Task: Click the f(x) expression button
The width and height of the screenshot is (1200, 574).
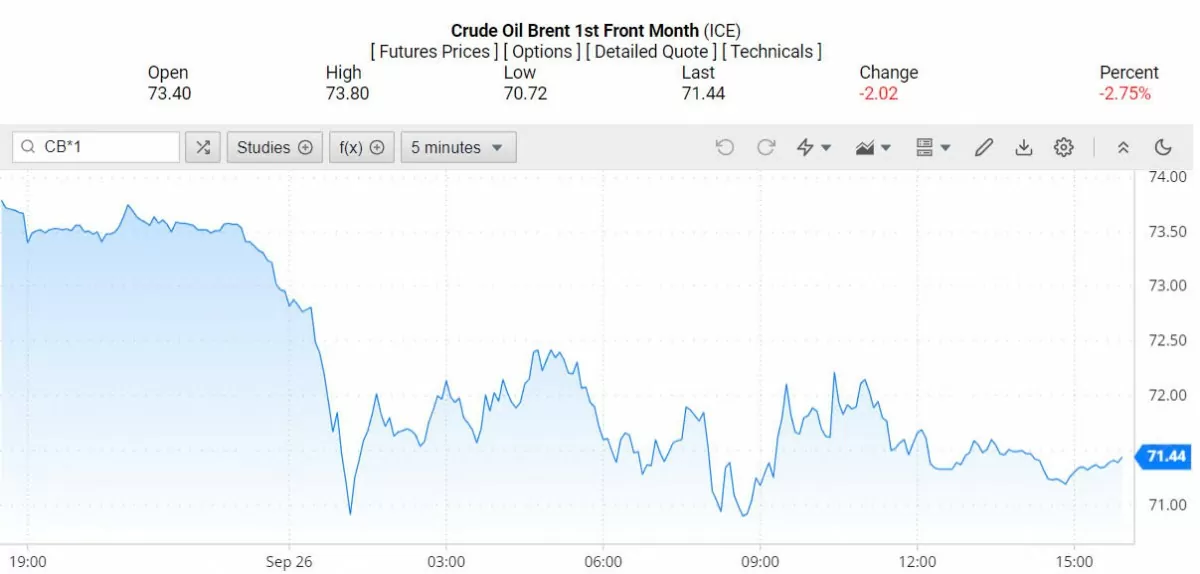Action: click(361, 148)
